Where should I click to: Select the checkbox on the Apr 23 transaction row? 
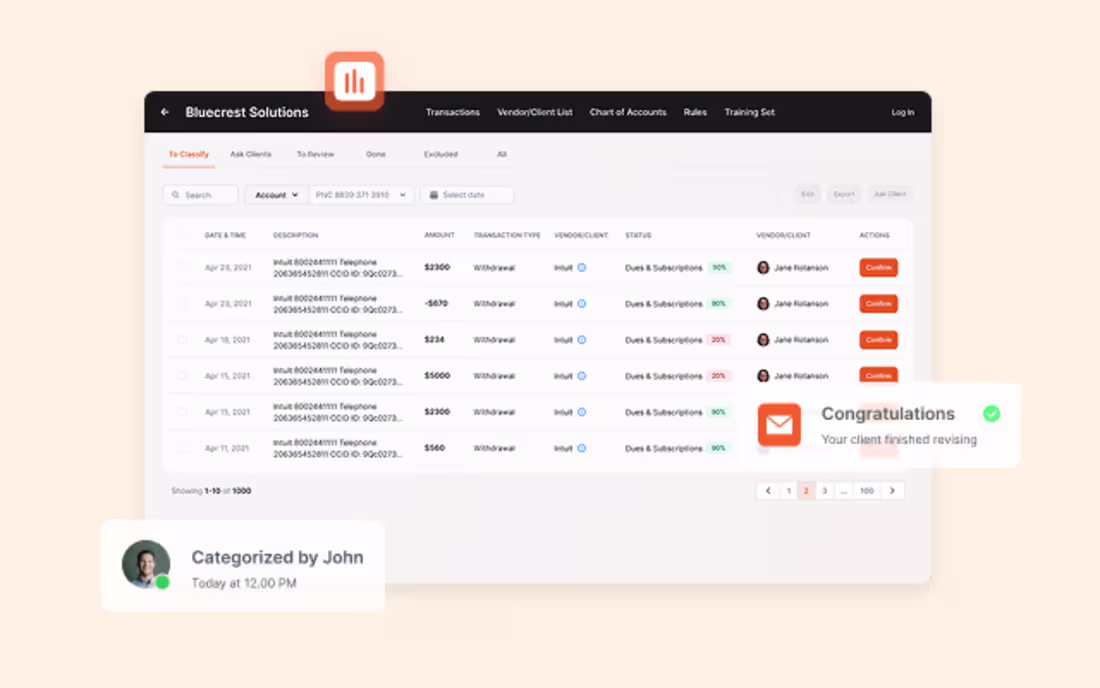point(183,267)
